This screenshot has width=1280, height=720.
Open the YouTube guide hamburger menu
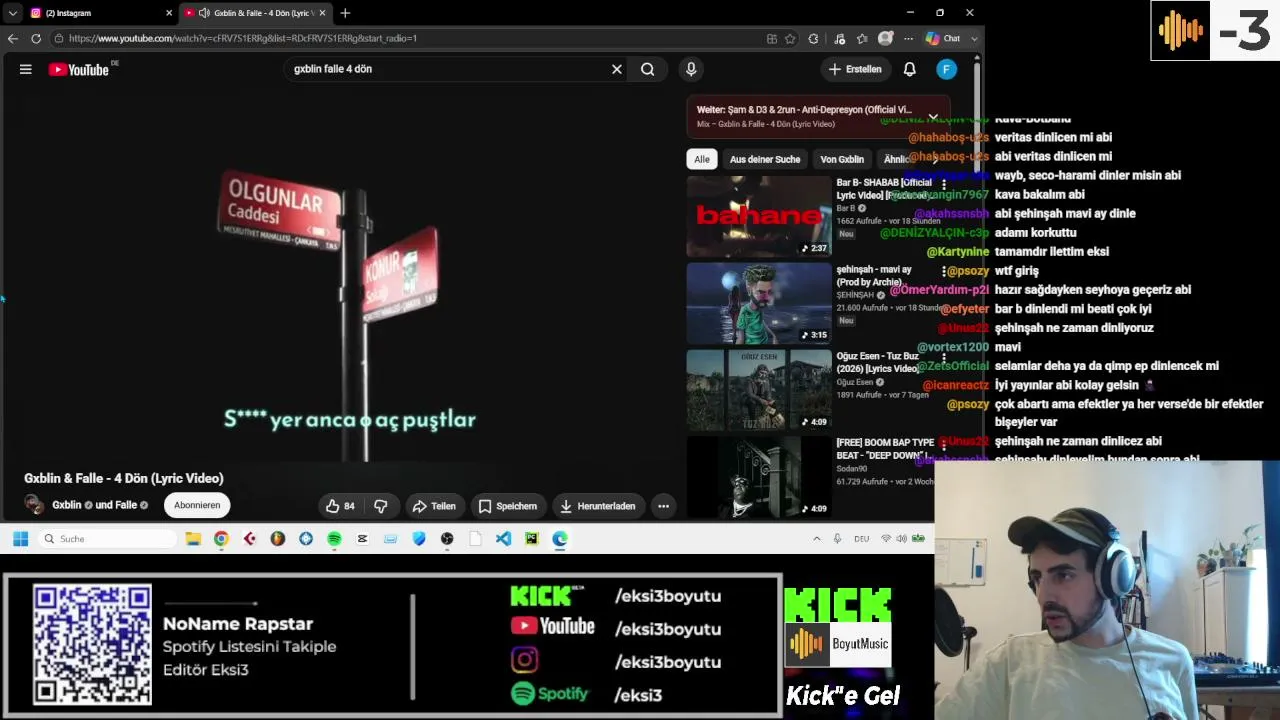pyautogui.click(x=26, y=69)
